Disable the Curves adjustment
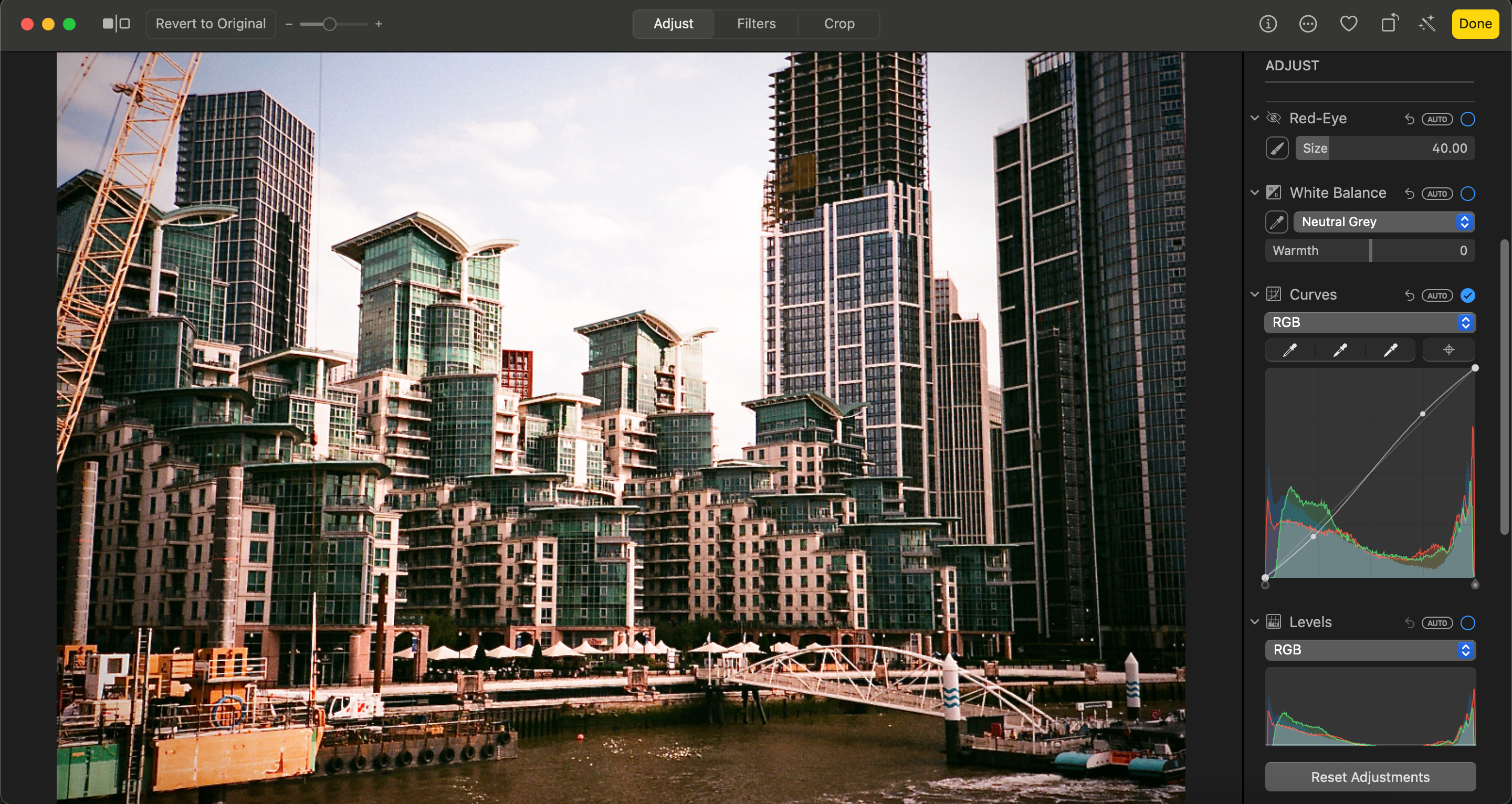This screenshot has height=804, width=1512. click(x=1468, y=295)
